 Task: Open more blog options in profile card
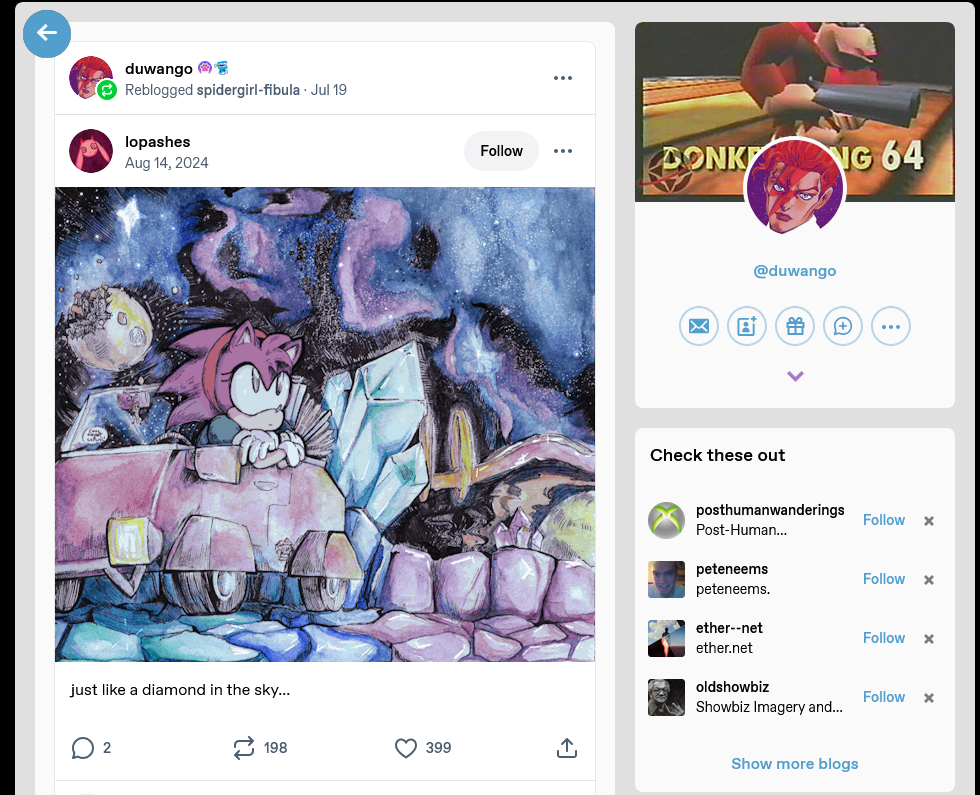click(x=891, y=326)
